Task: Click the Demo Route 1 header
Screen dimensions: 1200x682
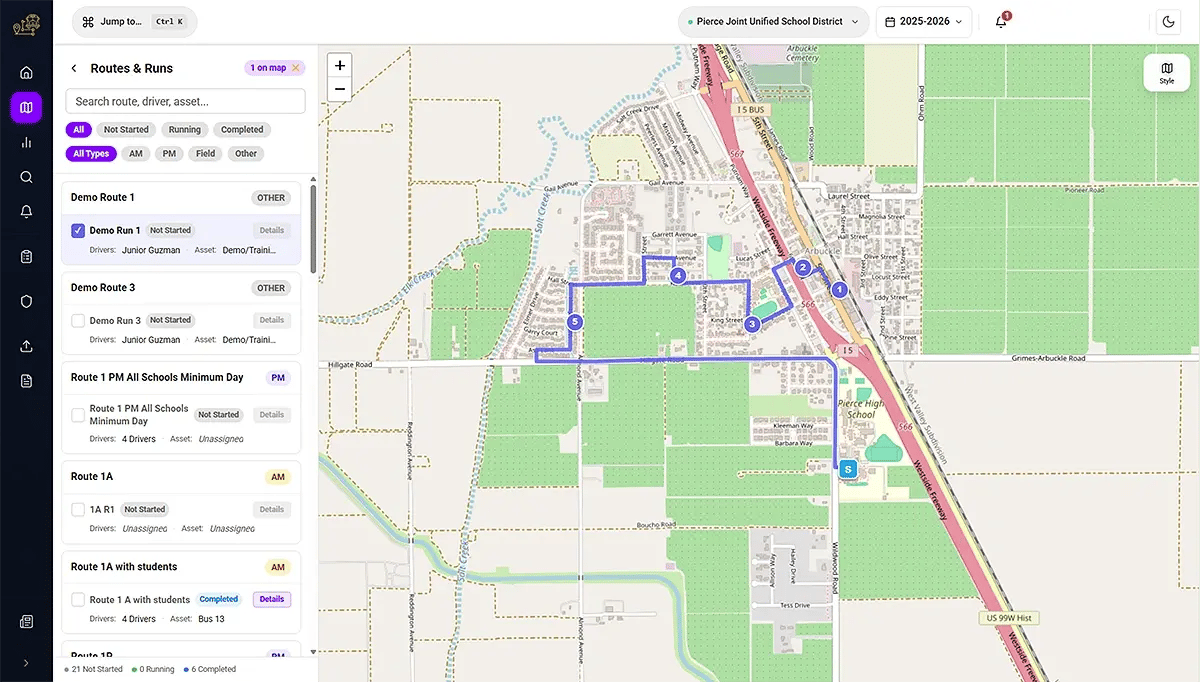Action: tap(181, 198)
